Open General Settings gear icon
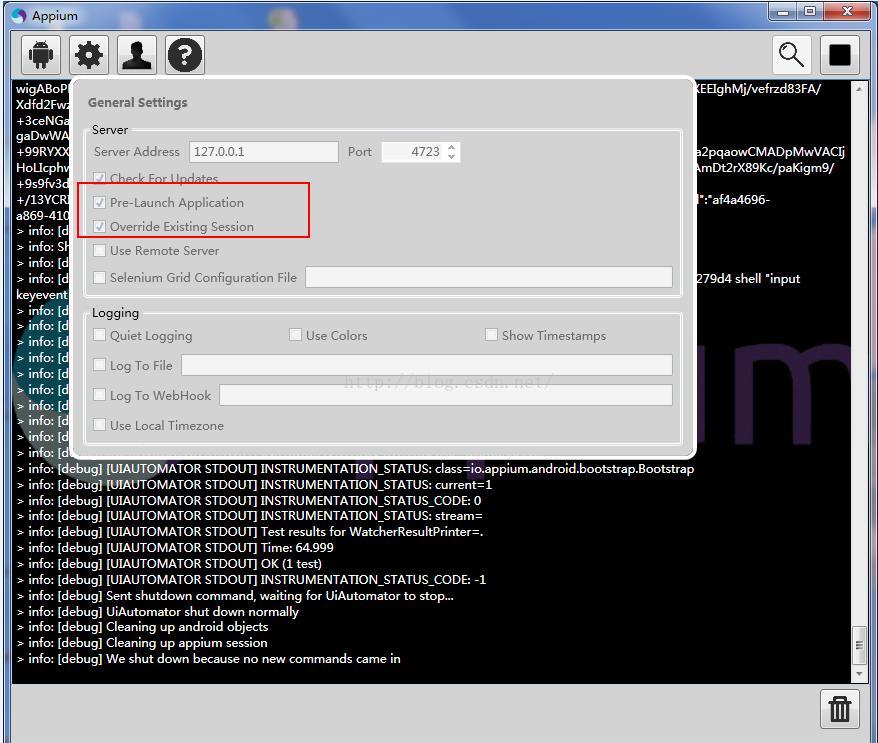Image resolution: width=878 pixels, height=743 pixels. (89, 55)
